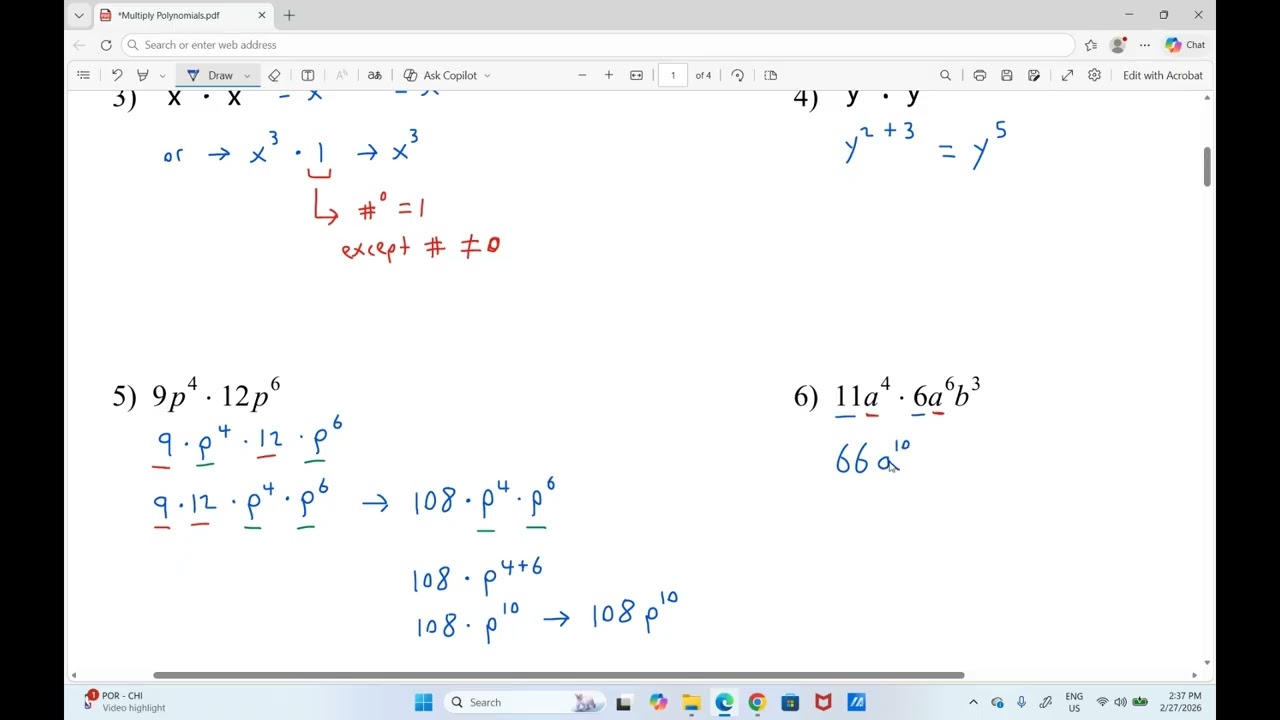Refresh the current page
The height and width of the screenshot is (720, 1280).
tap(106, 45)
